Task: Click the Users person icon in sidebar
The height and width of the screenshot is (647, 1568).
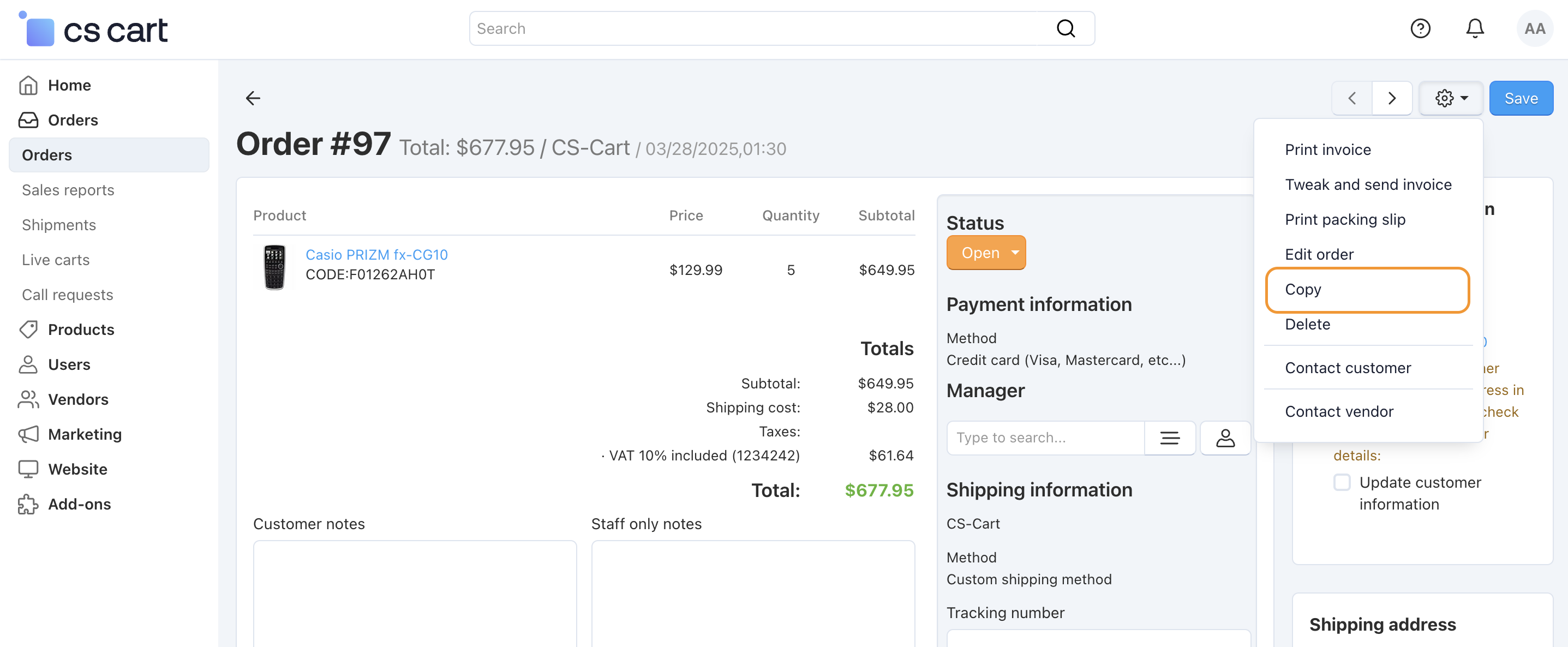Action: tap(28, 364)
